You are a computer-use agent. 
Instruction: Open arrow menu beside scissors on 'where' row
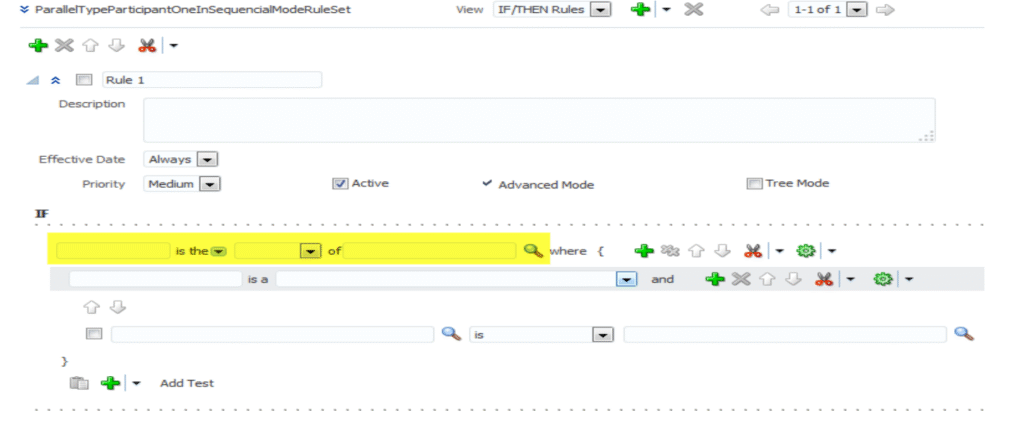coord(779,251)
